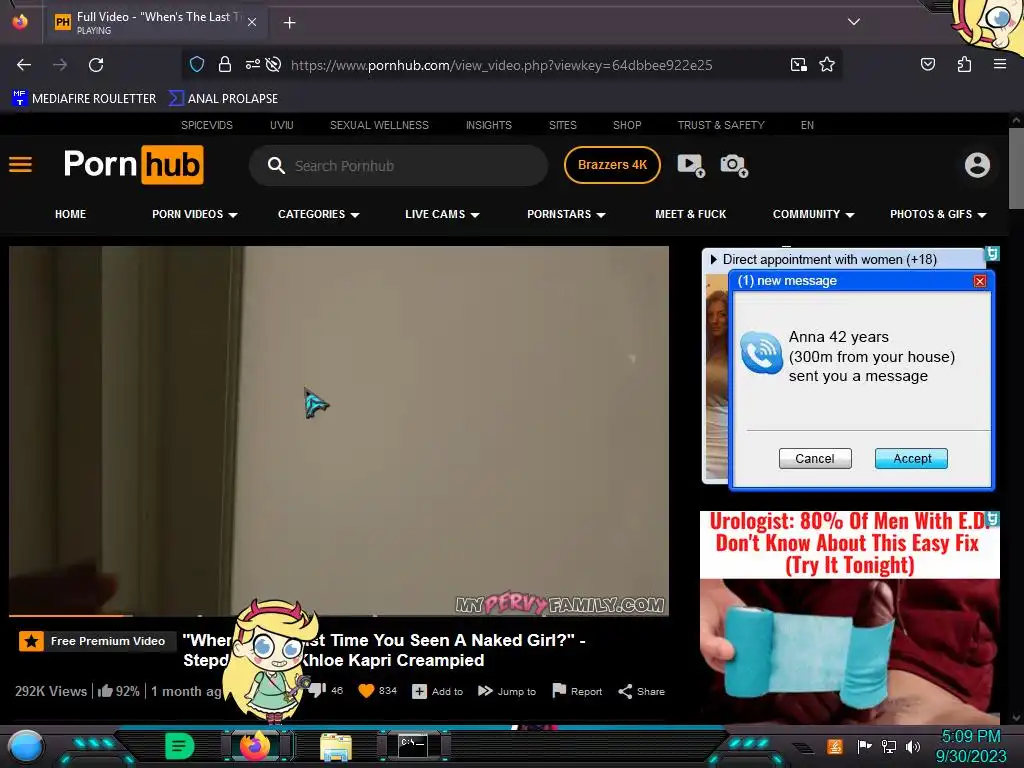Open the picture-in-picture icon in the address bar
This screenshot has height=768, width=1024.
[x=799, y=65]
